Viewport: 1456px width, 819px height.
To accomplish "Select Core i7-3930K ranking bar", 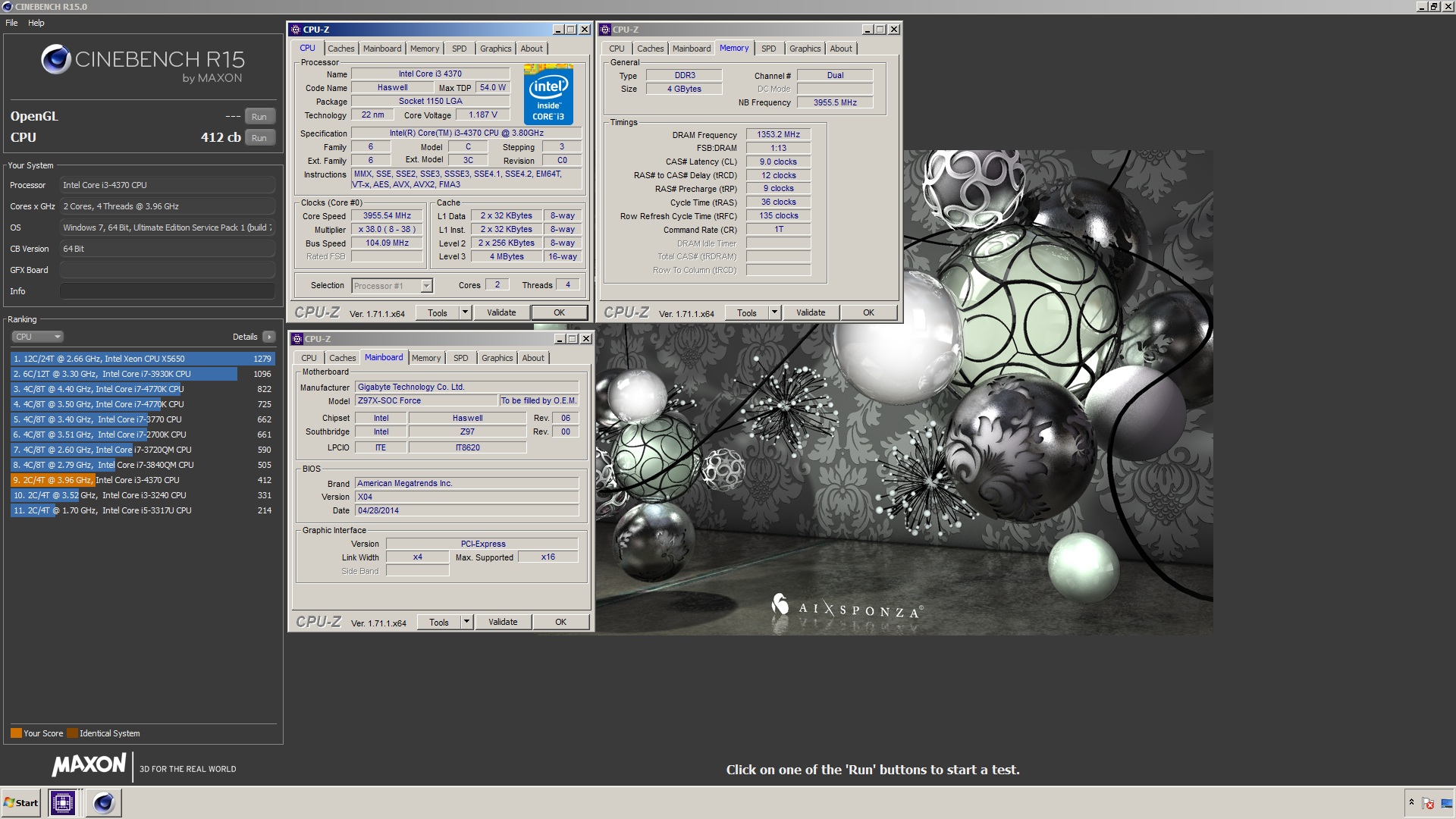I will coord(143,374).
